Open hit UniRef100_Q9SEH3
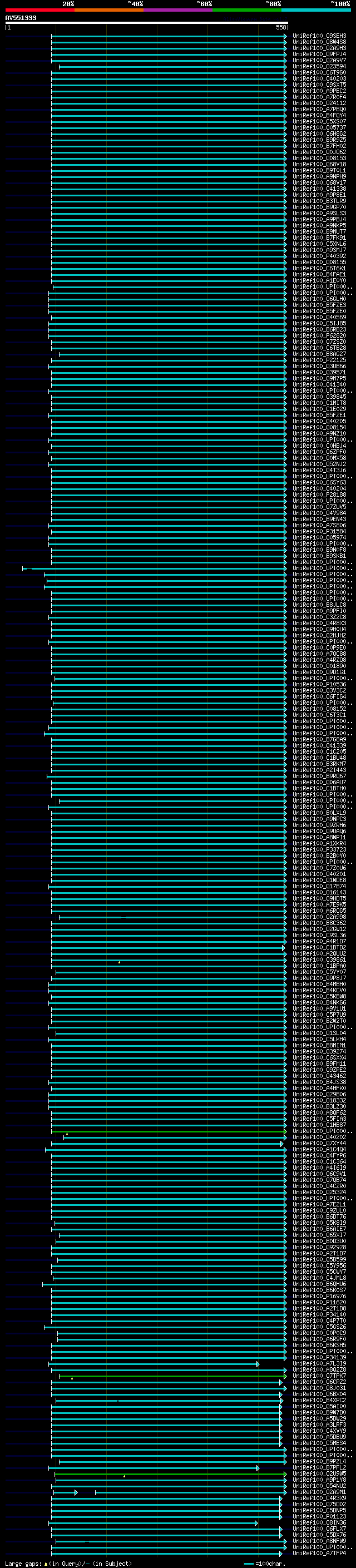Image resolution: width=356 pixels, height=1568 pixels. (319, 36)
